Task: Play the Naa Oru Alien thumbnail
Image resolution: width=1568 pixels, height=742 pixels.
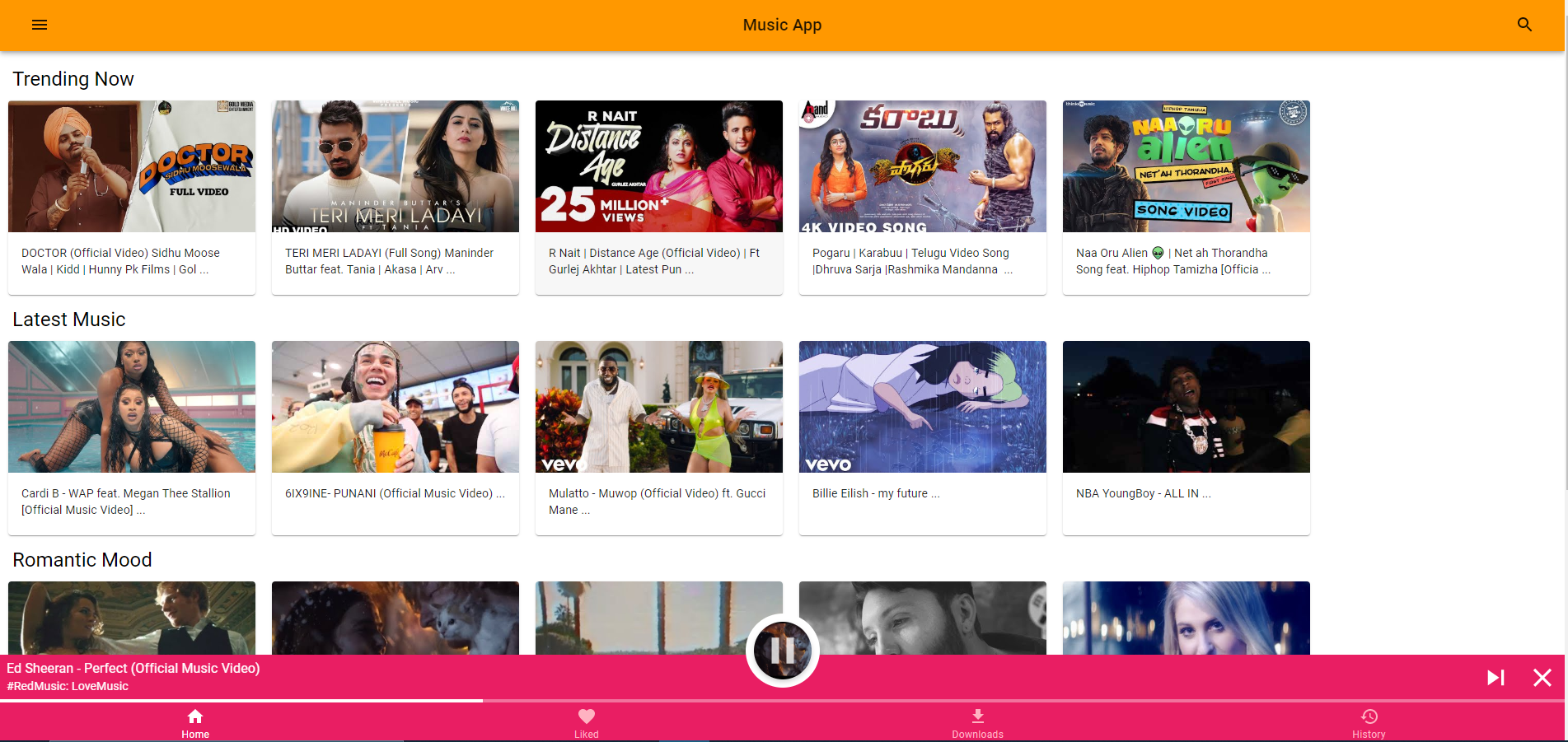Action: 1187,166
